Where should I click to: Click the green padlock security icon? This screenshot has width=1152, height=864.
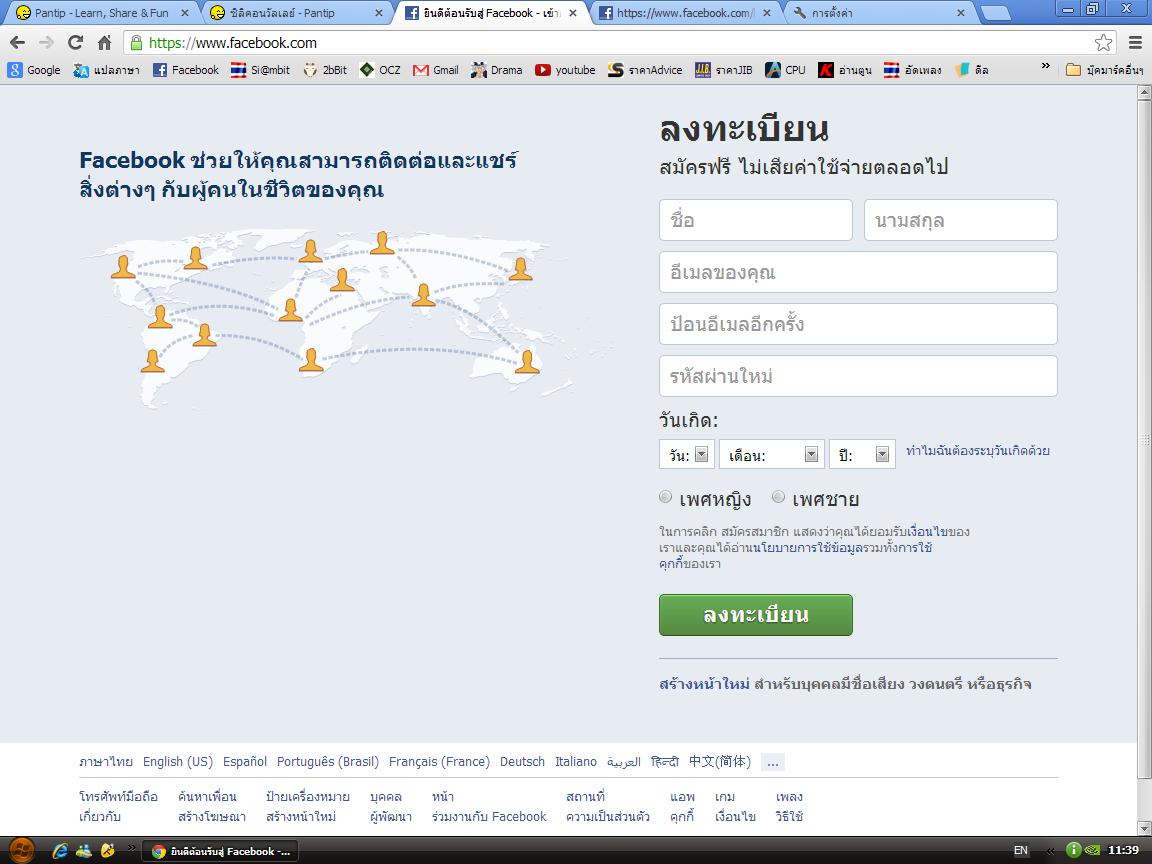[x=136, y=43]
